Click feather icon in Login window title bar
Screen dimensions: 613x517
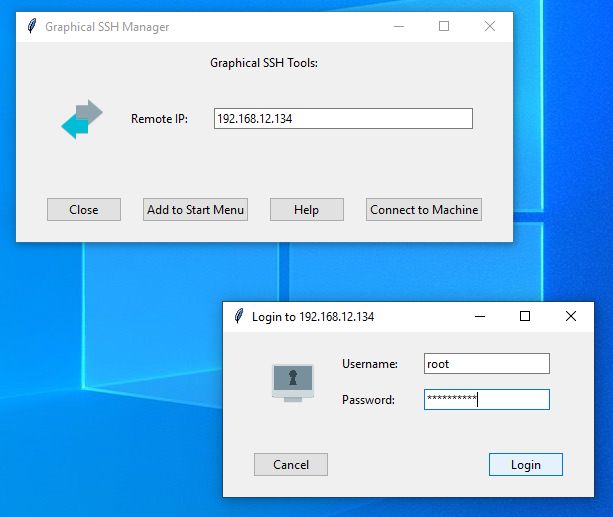coord(239,316)
